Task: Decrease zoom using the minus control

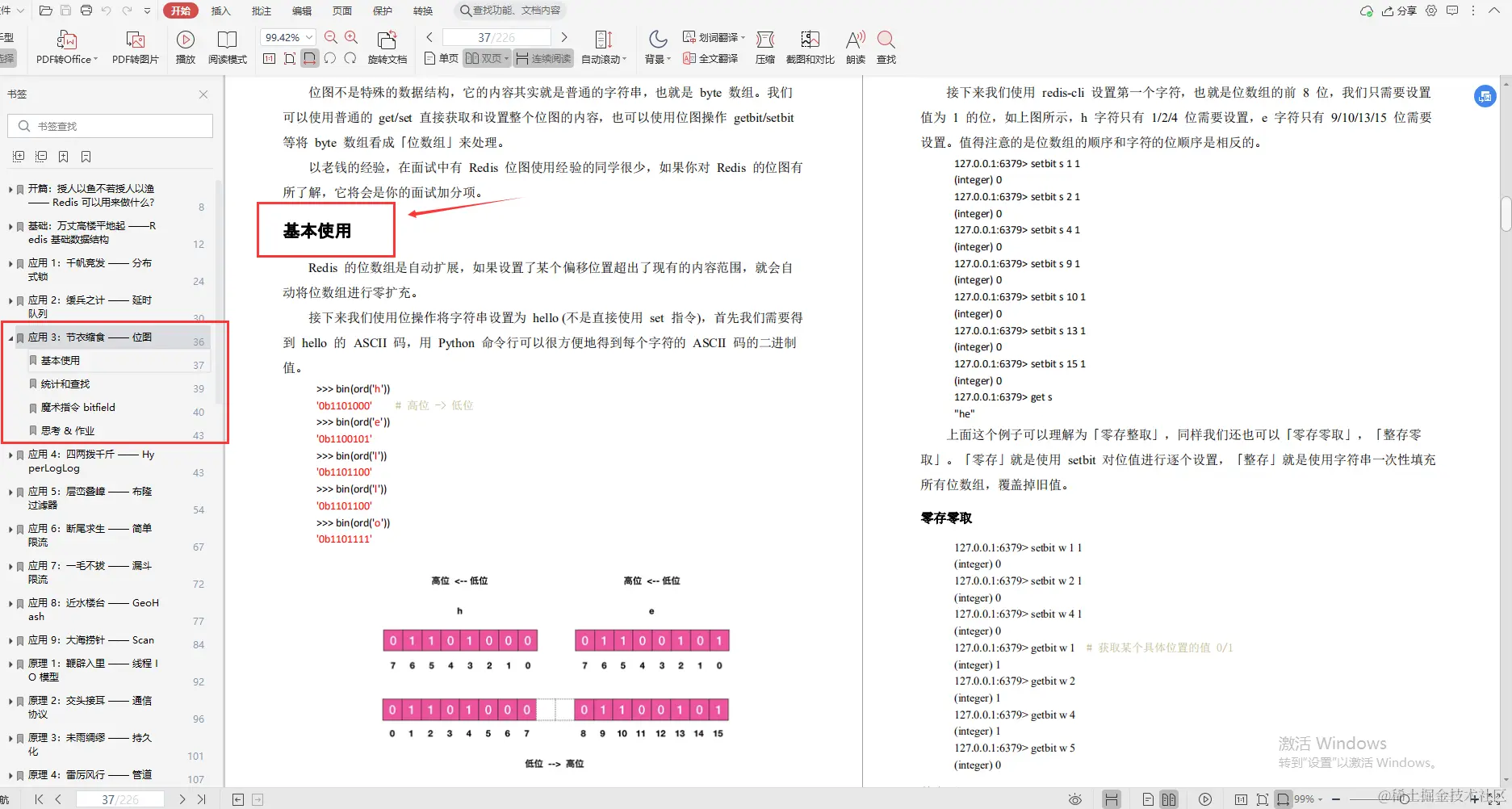Action: pyautogui.click(x=1336, y=799)
